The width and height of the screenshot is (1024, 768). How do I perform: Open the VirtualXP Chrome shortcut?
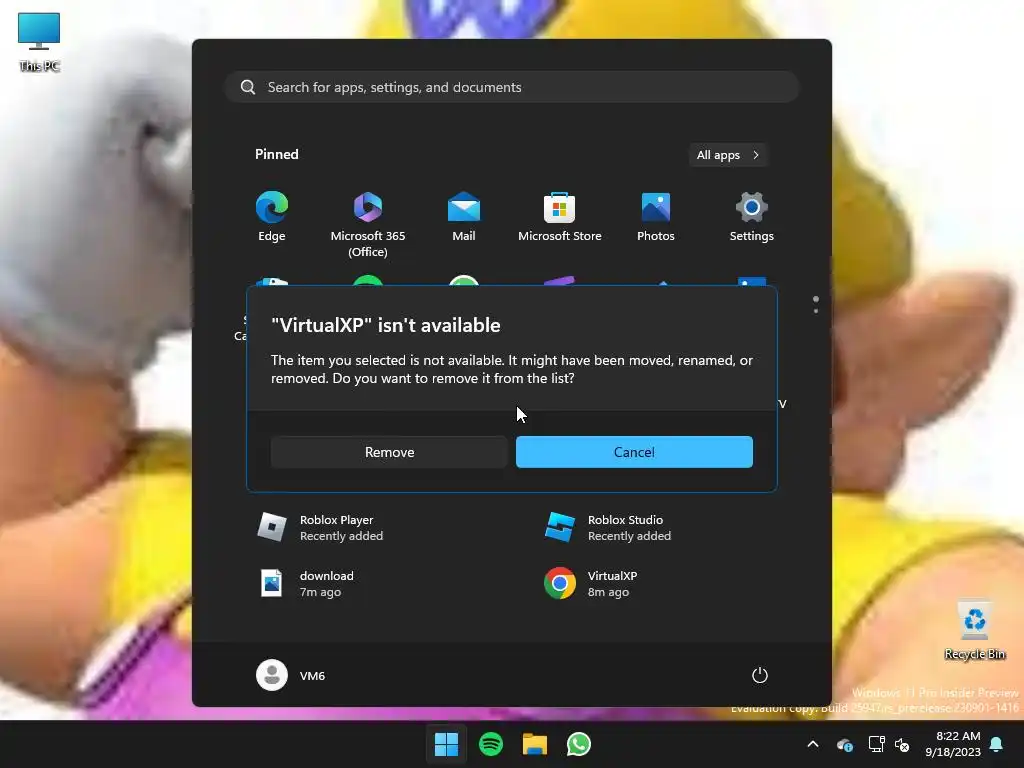tap(658, 583)
